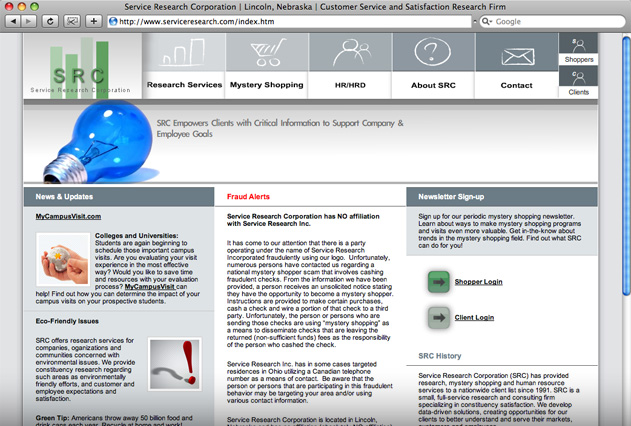631x426 pixels.
Task: Open the Client Login link
Action: (x=474, y=317)
